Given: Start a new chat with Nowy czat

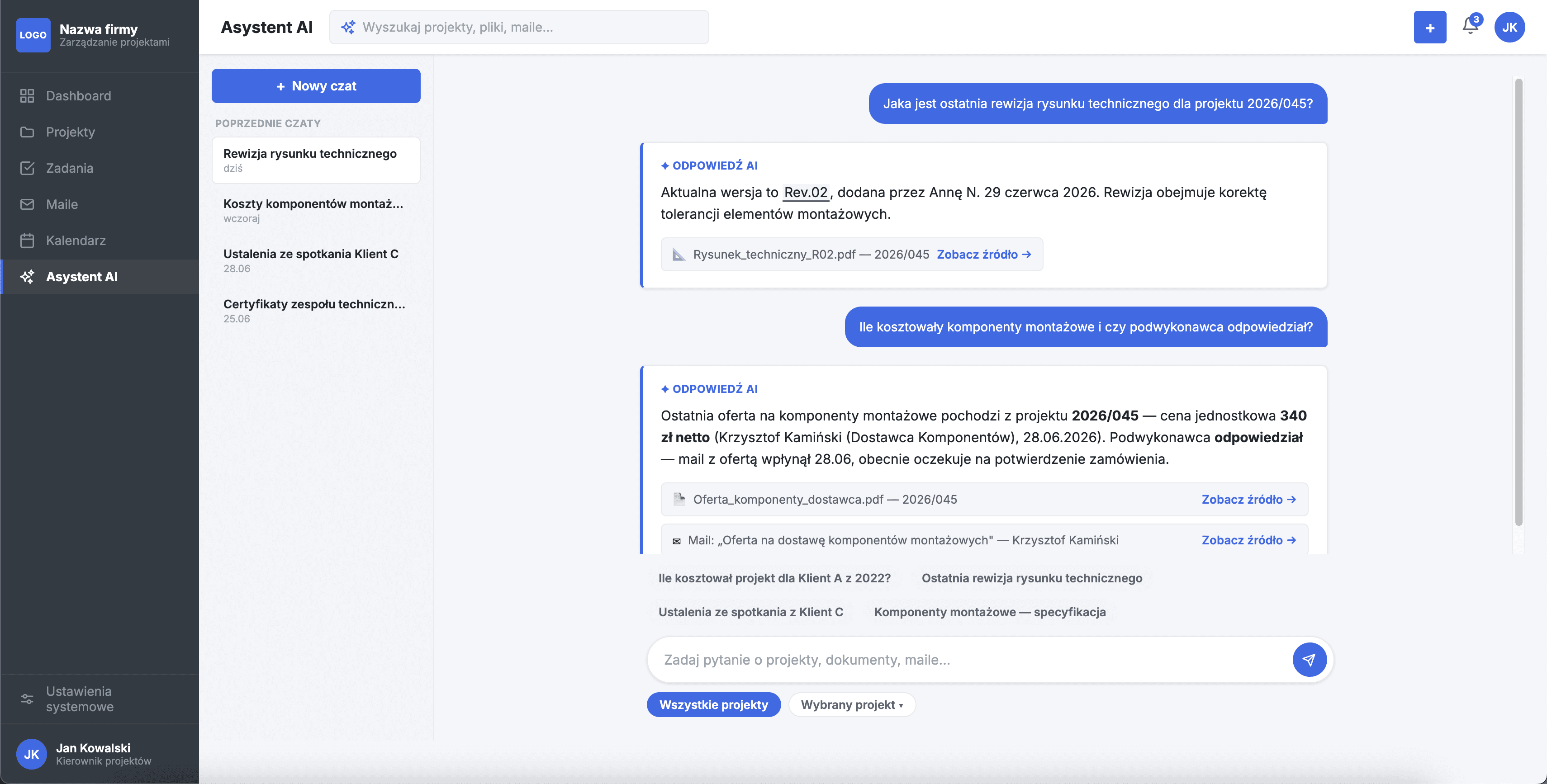Looking at the screenshot, I should tap(316, 86).
